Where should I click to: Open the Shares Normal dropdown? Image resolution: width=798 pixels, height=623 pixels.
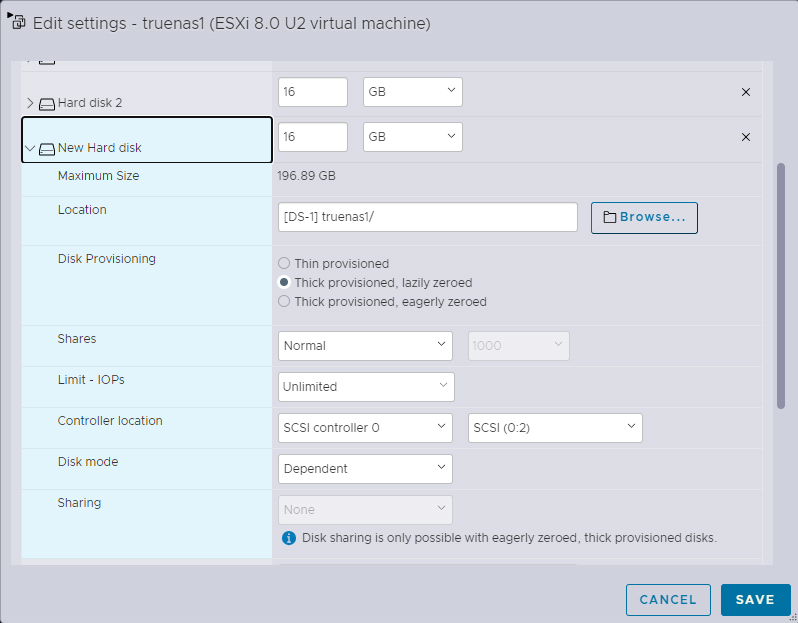point(367,346)
